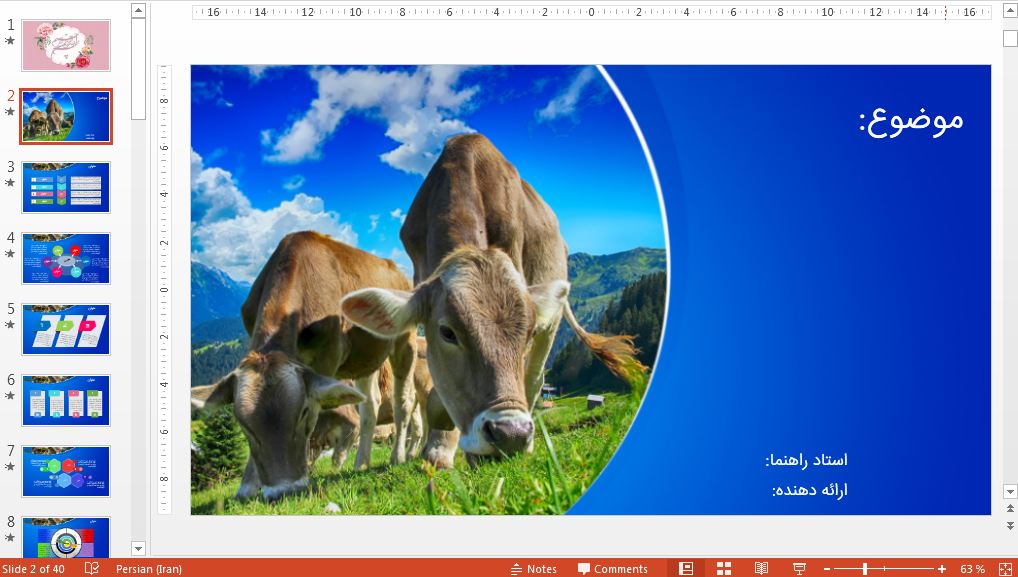Start Slide Show from current slide
The width and height of the screenshot is (1018, 577).
click(x=798, y=568)
